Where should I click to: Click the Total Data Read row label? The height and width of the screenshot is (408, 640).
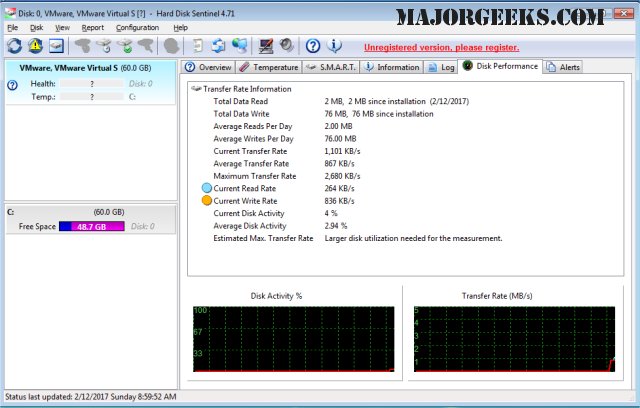click(240, 101)
